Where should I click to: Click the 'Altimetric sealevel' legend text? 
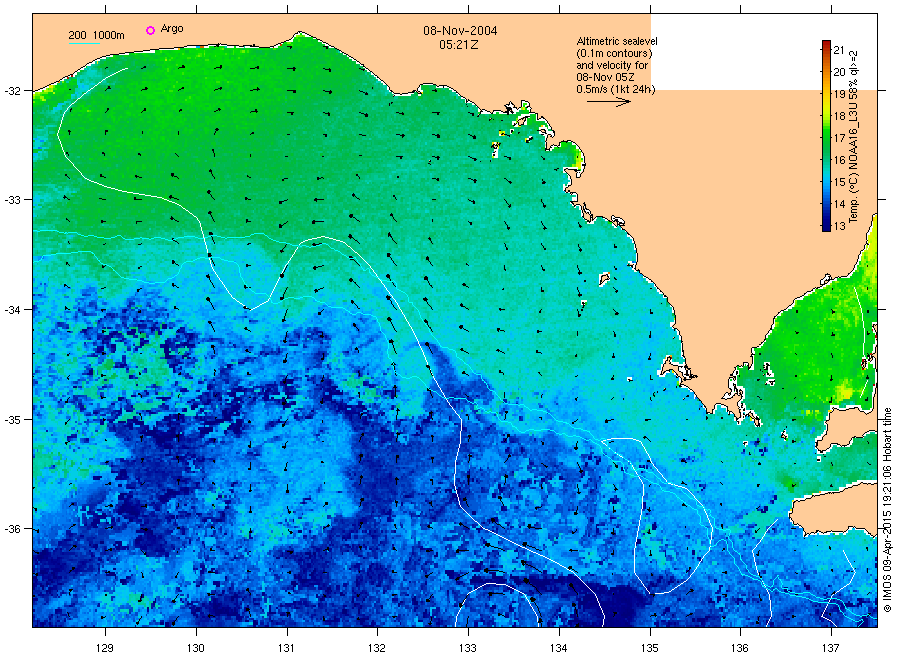click(617, 41)
